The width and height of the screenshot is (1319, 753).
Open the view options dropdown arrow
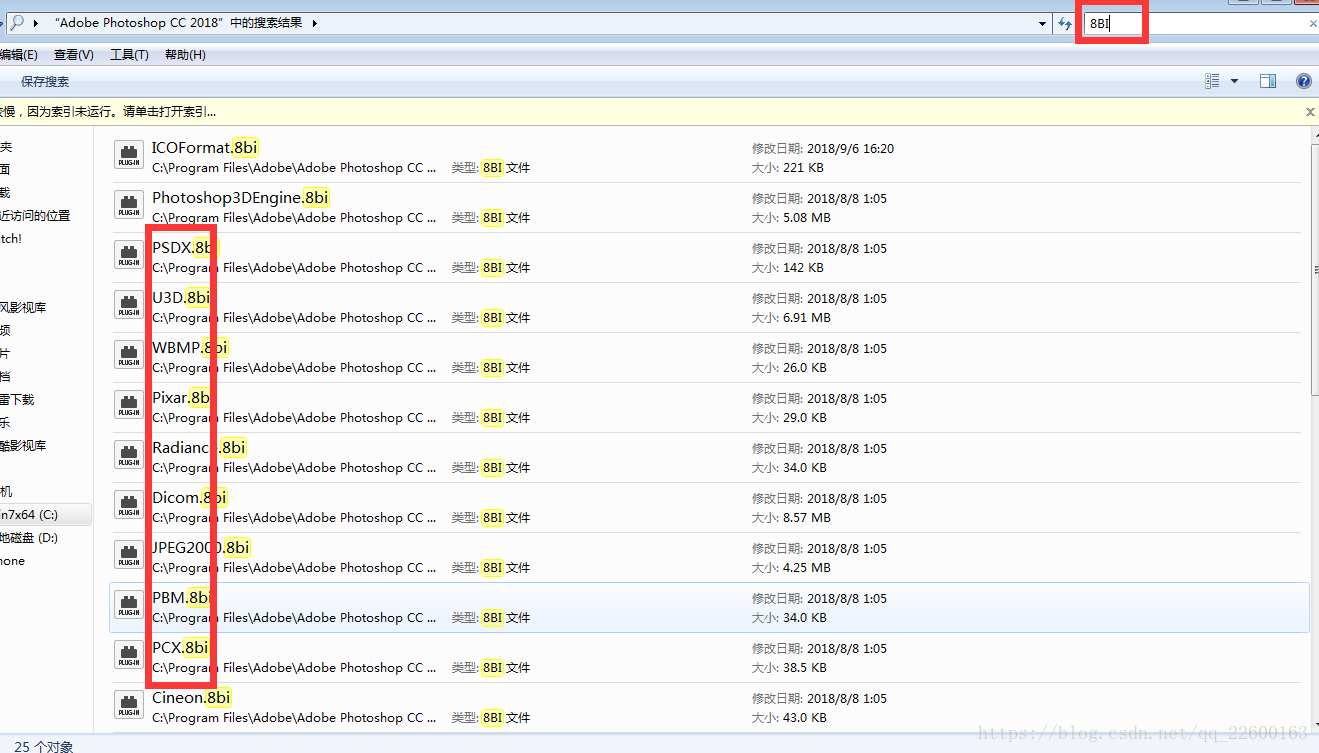(1234, 81)
